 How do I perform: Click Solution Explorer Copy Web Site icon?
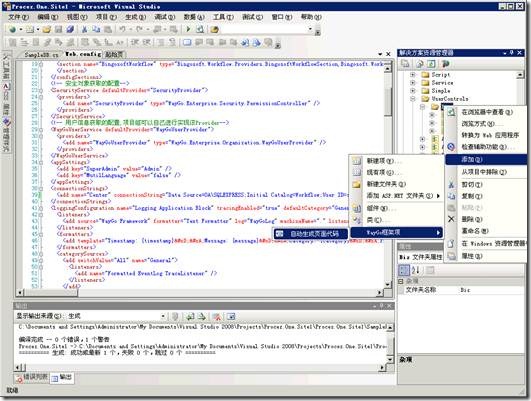(445, 64)
